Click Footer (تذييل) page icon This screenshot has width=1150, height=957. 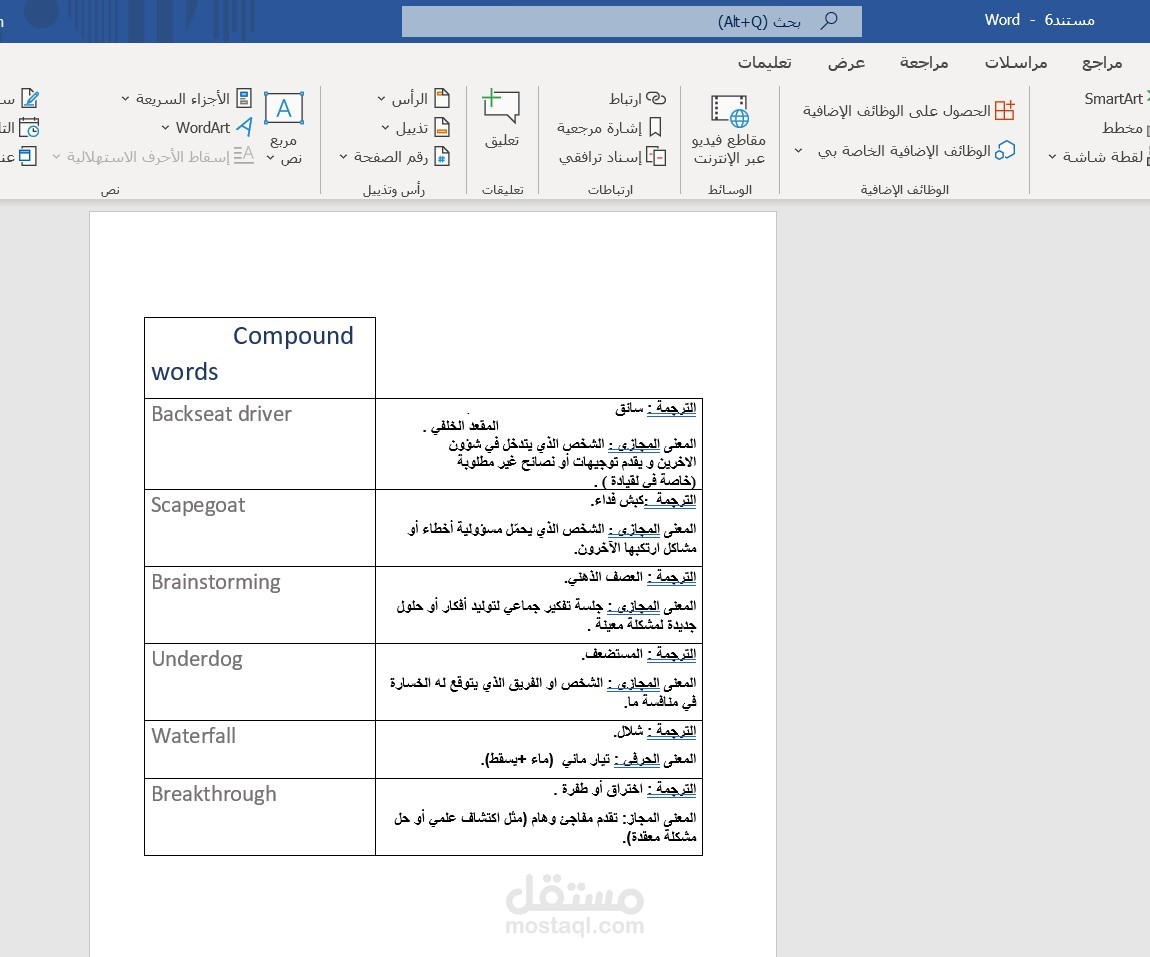point(442,128)
